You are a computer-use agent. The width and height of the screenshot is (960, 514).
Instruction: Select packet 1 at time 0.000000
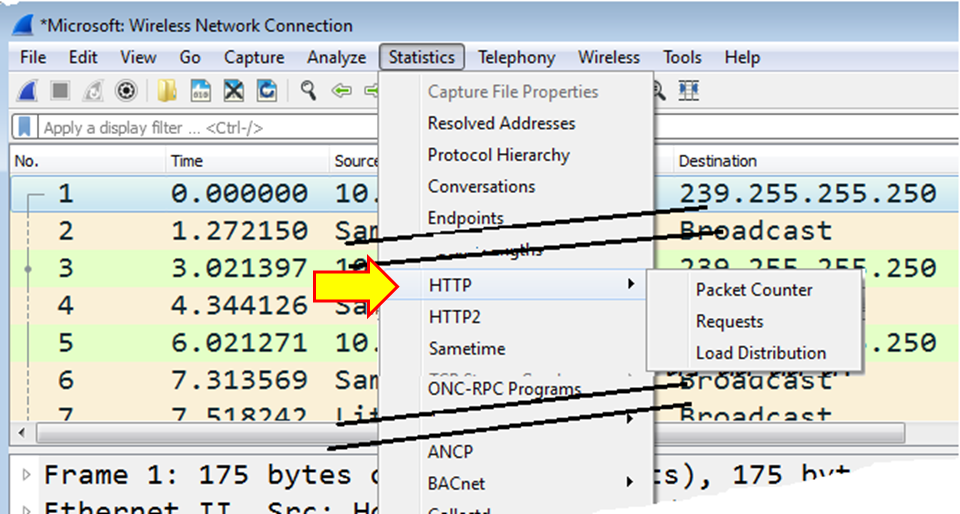195,194
